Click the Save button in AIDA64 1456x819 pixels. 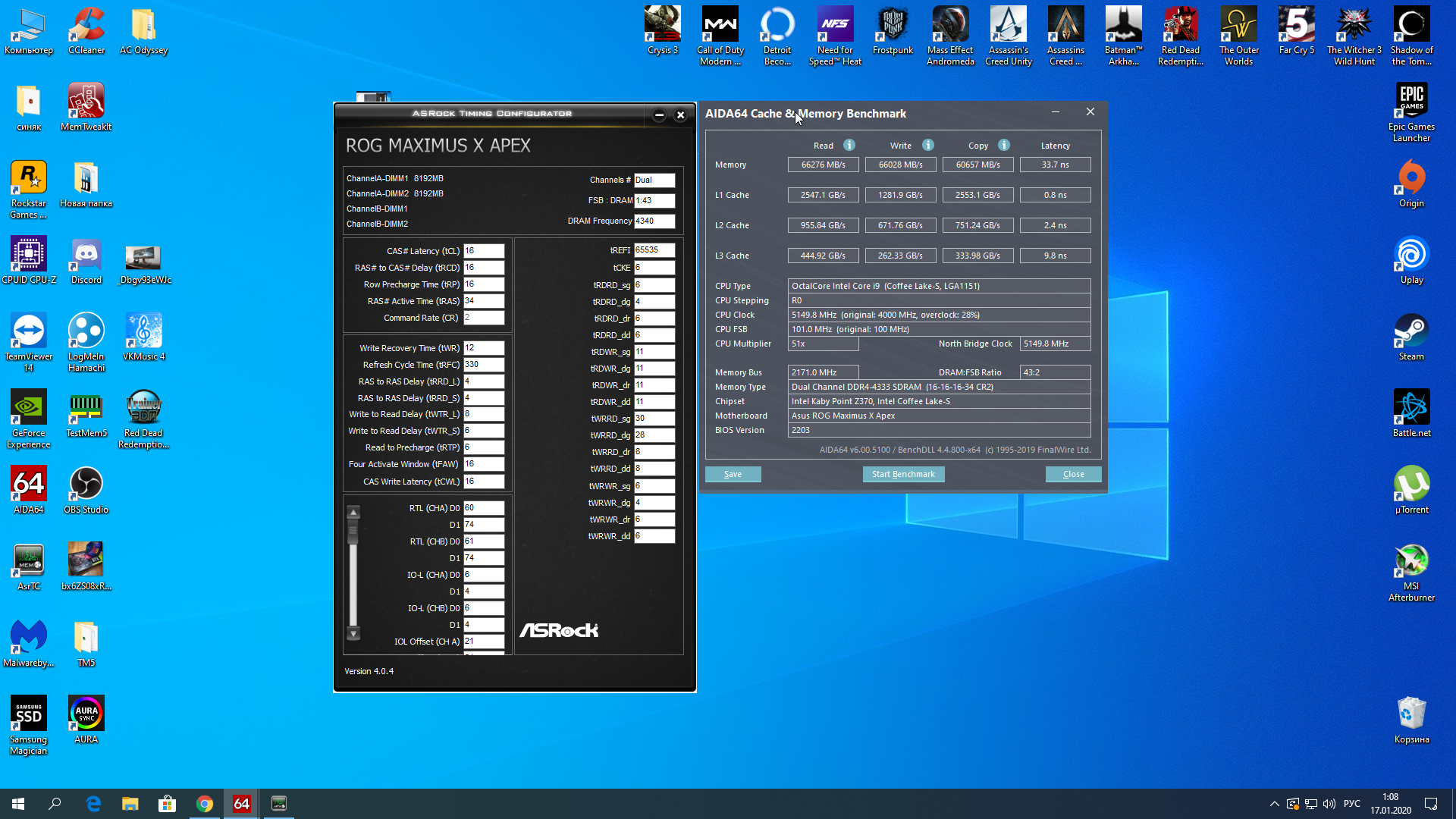pyautogui.click(x=733, y=474)
